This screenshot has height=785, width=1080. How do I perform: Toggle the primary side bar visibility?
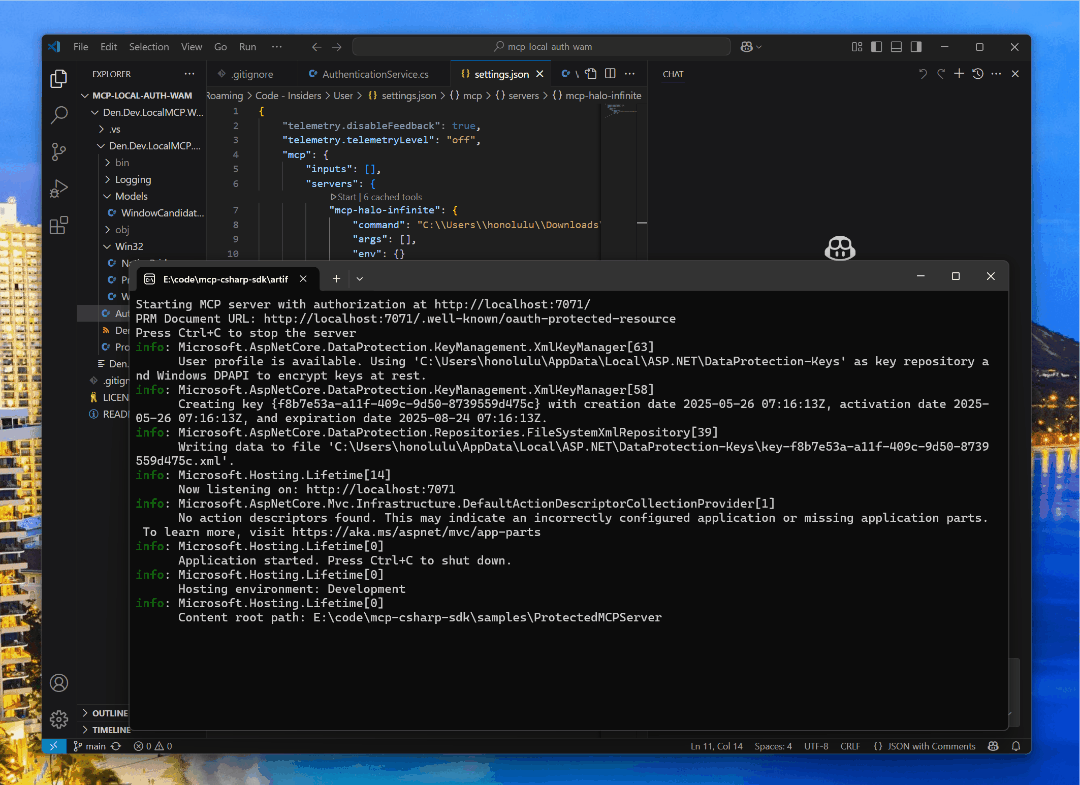coord(876,47)
